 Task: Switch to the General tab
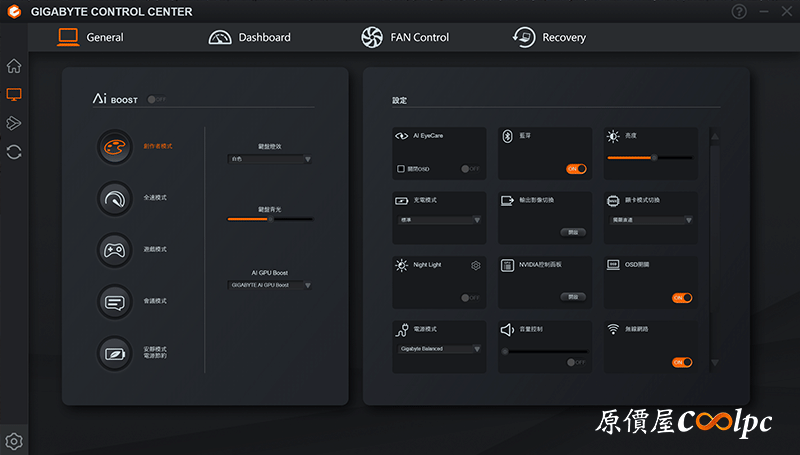91,37
